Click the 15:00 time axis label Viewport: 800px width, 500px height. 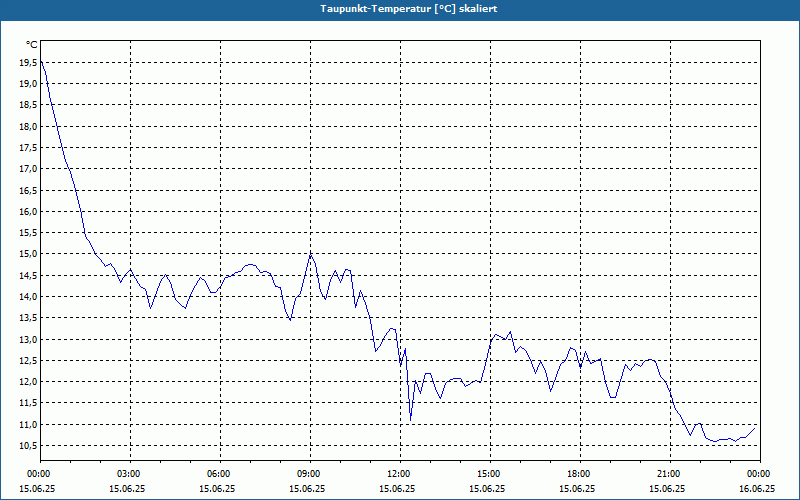[491, 474]
